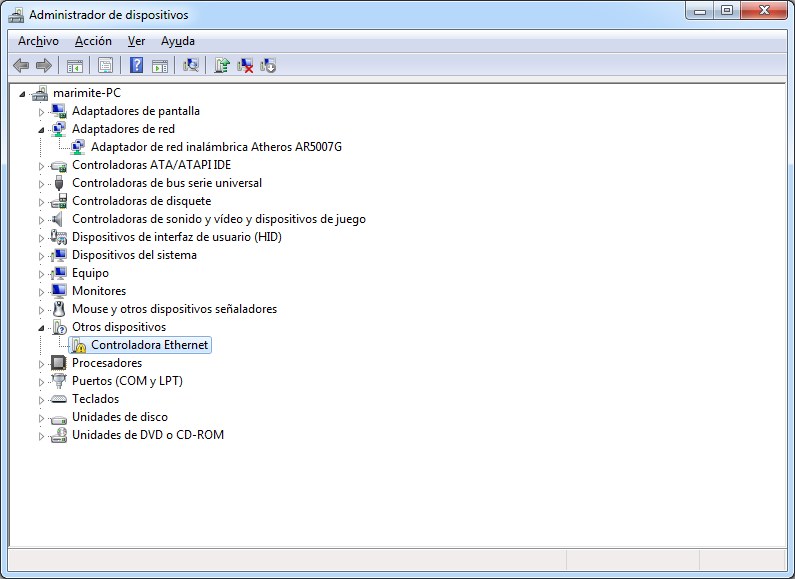The height and width of the screenshot is (579, 795).
Task: Collapse Adaptadores de red
Action: 41,130
